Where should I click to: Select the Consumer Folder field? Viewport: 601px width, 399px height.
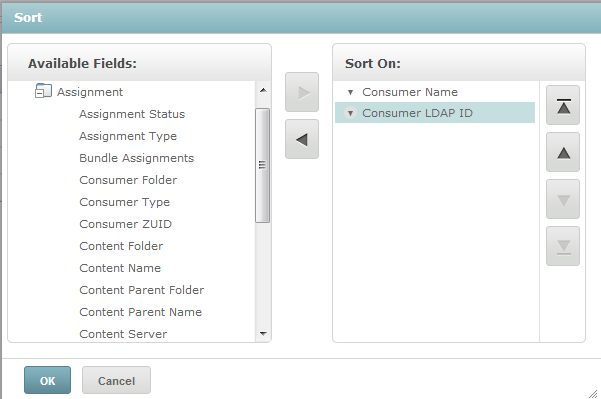point(128,180)
